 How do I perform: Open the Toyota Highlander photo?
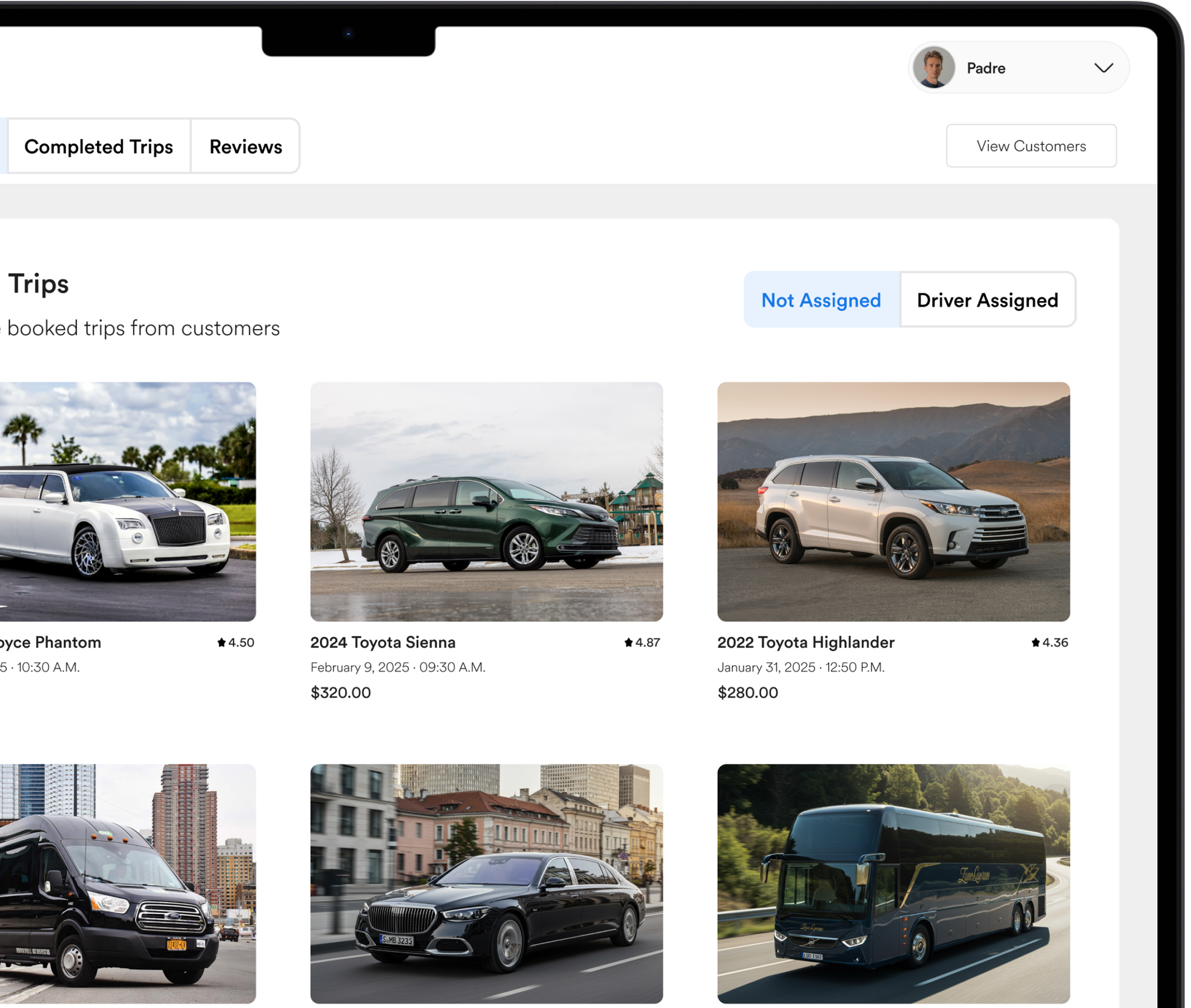click(893, 501)
